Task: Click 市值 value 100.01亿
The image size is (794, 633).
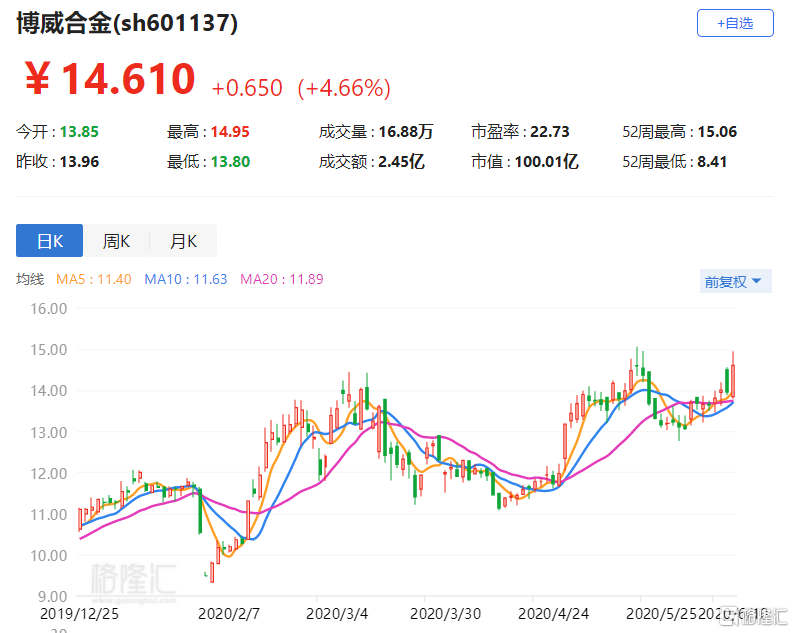Action: pyautogui.click(x=547, y=162)
